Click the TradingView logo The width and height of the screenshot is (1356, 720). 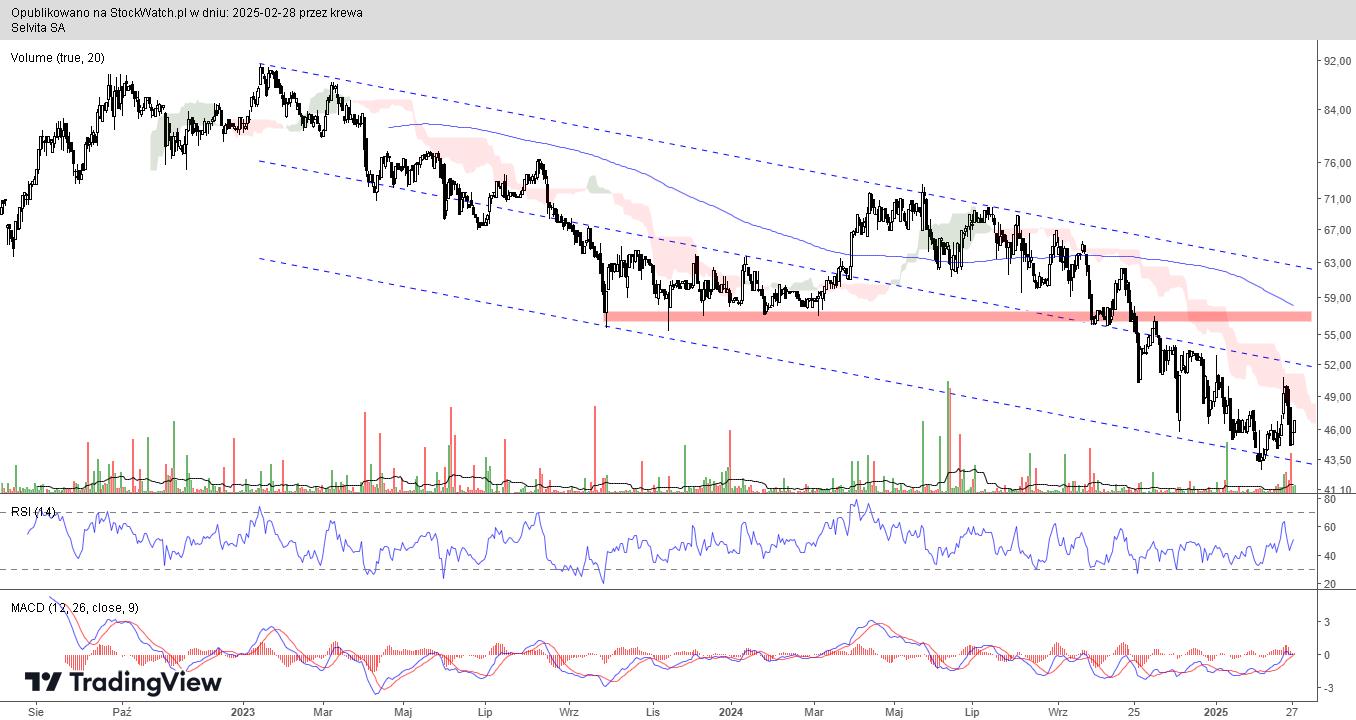pyautogui.click(x=123, y=683)
